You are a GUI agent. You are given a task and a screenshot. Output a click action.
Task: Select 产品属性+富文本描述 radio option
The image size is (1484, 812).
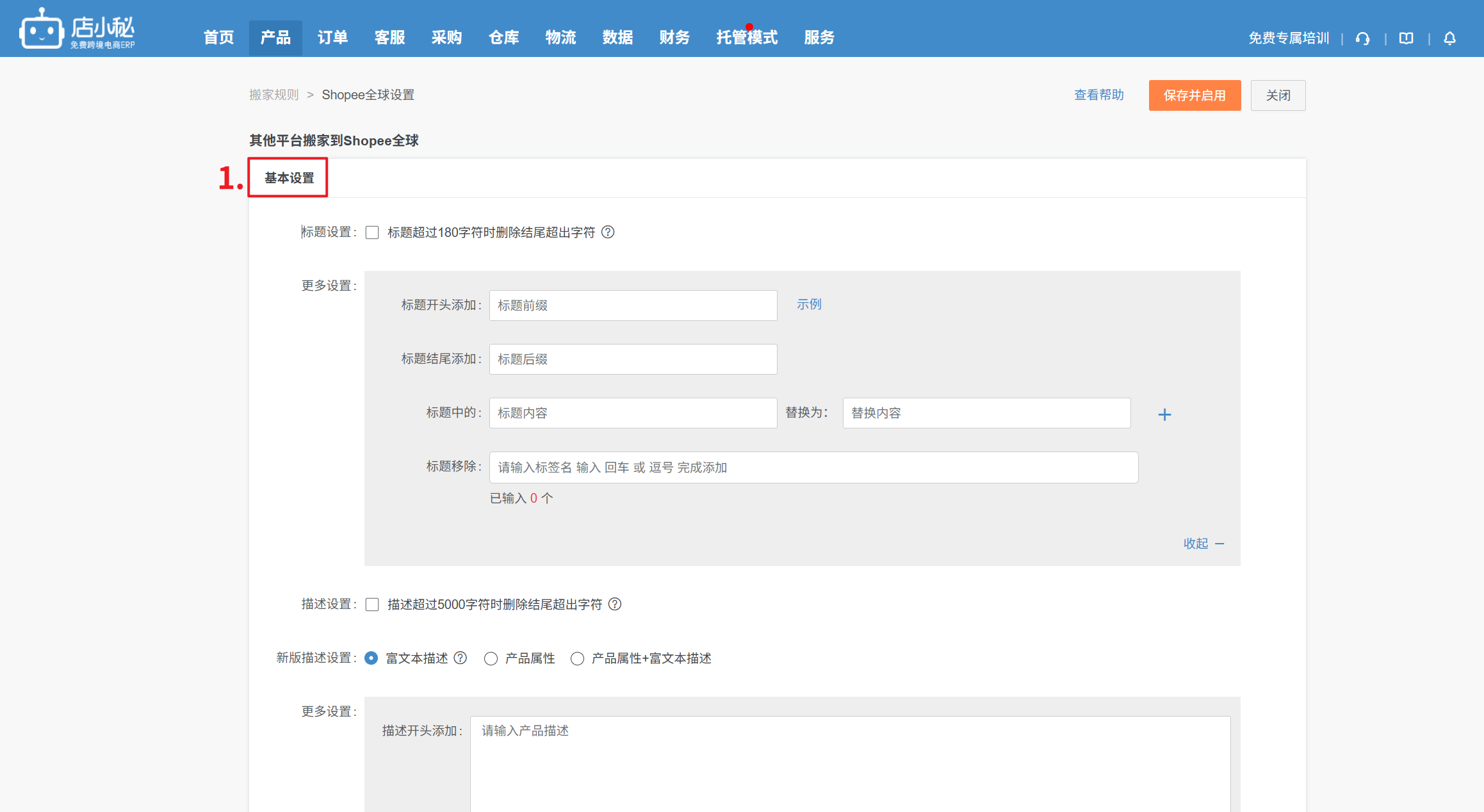[577, 658]
